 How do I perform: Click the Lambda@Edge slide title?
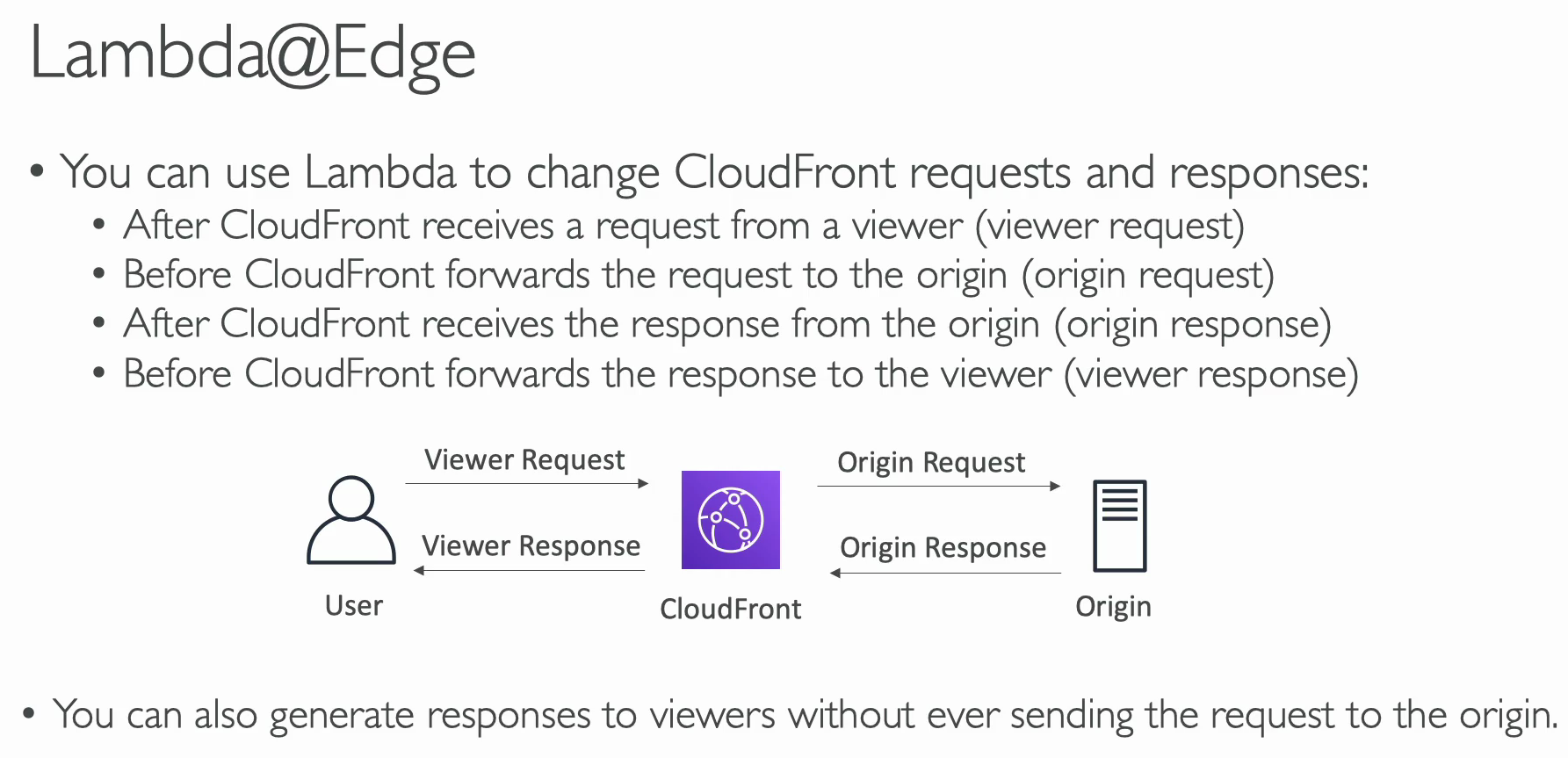pos(253,54)
